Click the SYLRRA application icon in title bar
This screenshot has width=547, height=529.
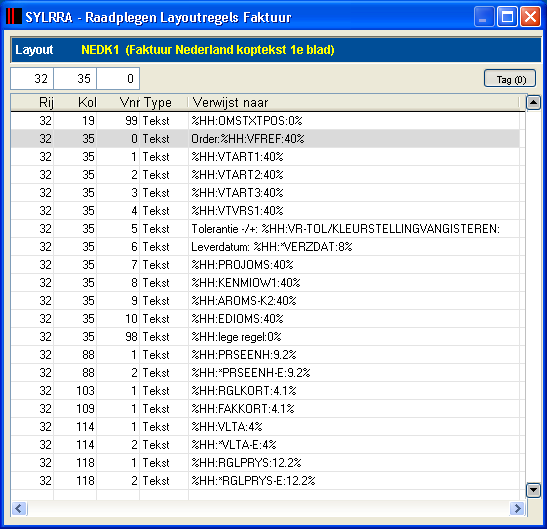[14, 16]
